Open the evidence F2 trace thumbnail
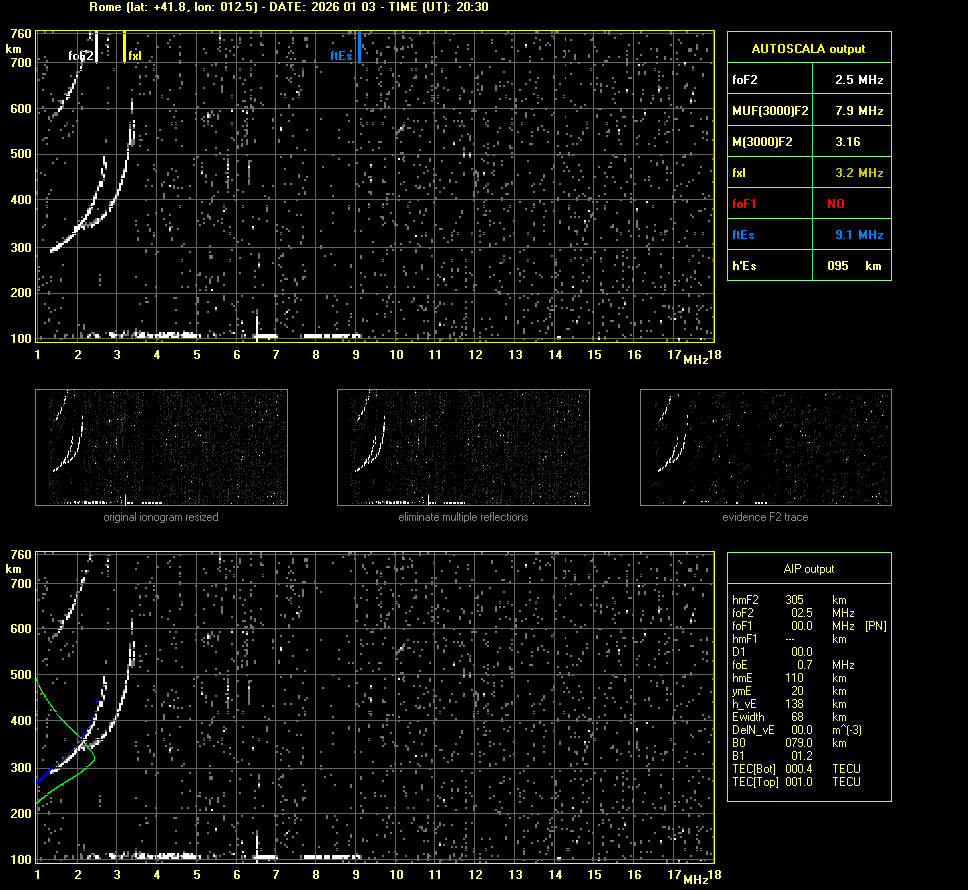The image size is (968, 890). click(765, 447)
